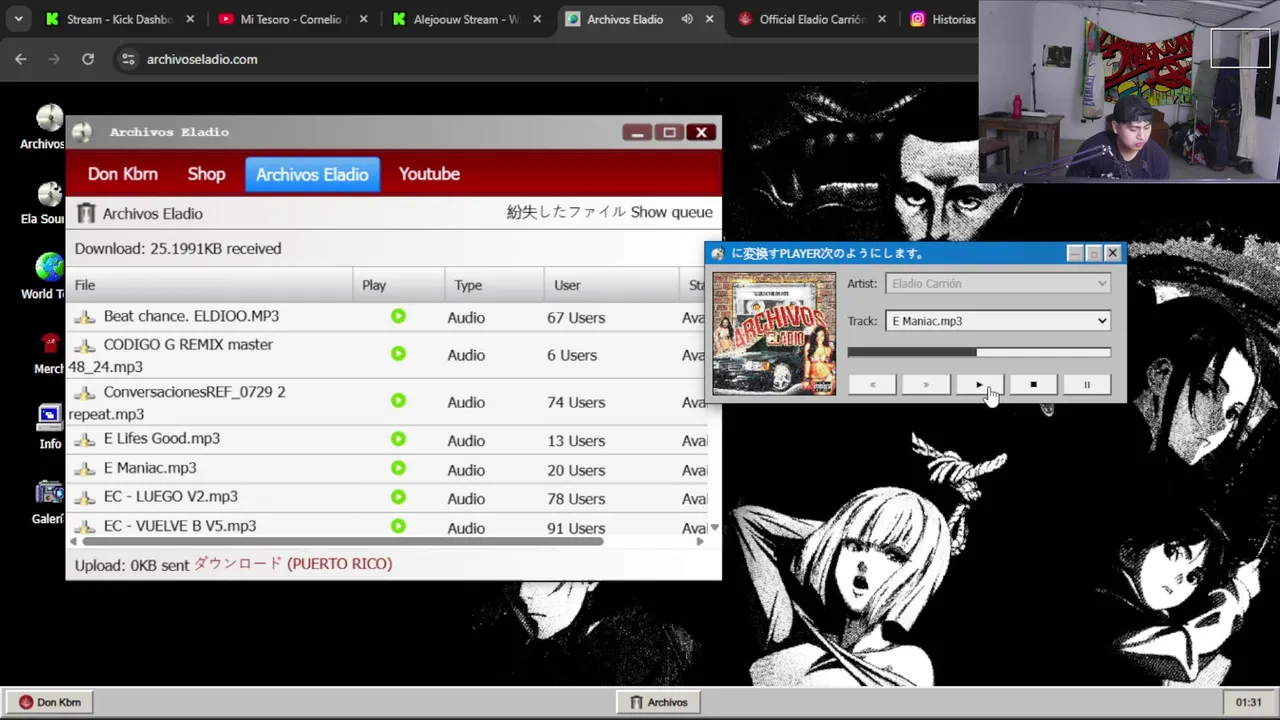Click the player's play button
The height and width of the screenshot is (720, 1280).
979,385
